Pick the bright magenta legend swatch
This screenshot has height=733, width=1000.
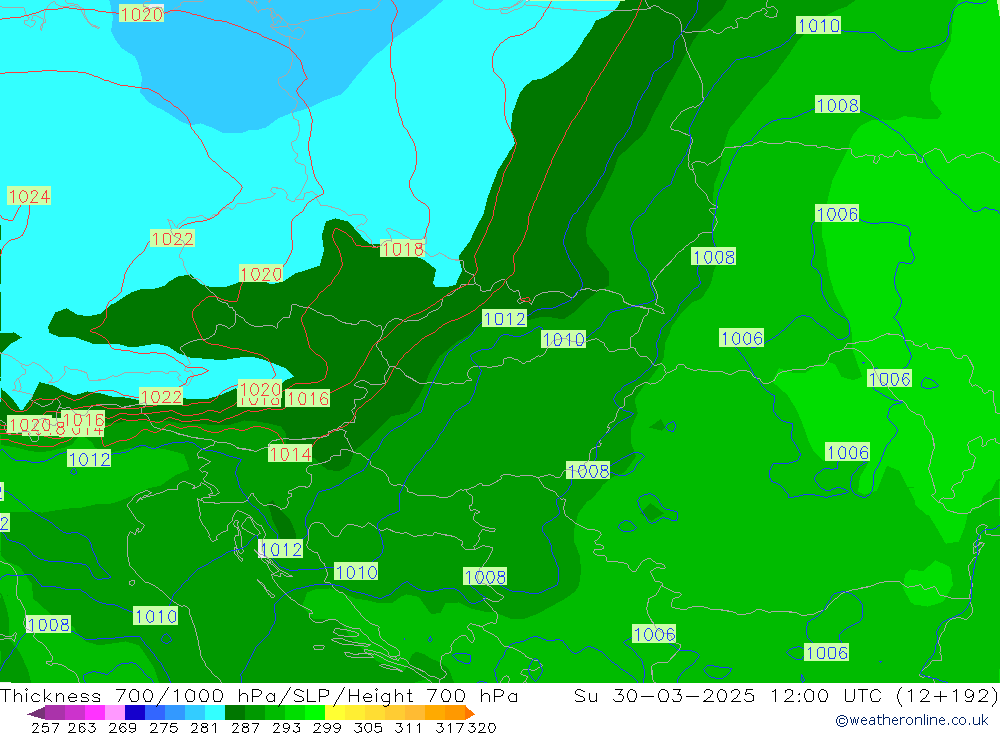(94, 713)
